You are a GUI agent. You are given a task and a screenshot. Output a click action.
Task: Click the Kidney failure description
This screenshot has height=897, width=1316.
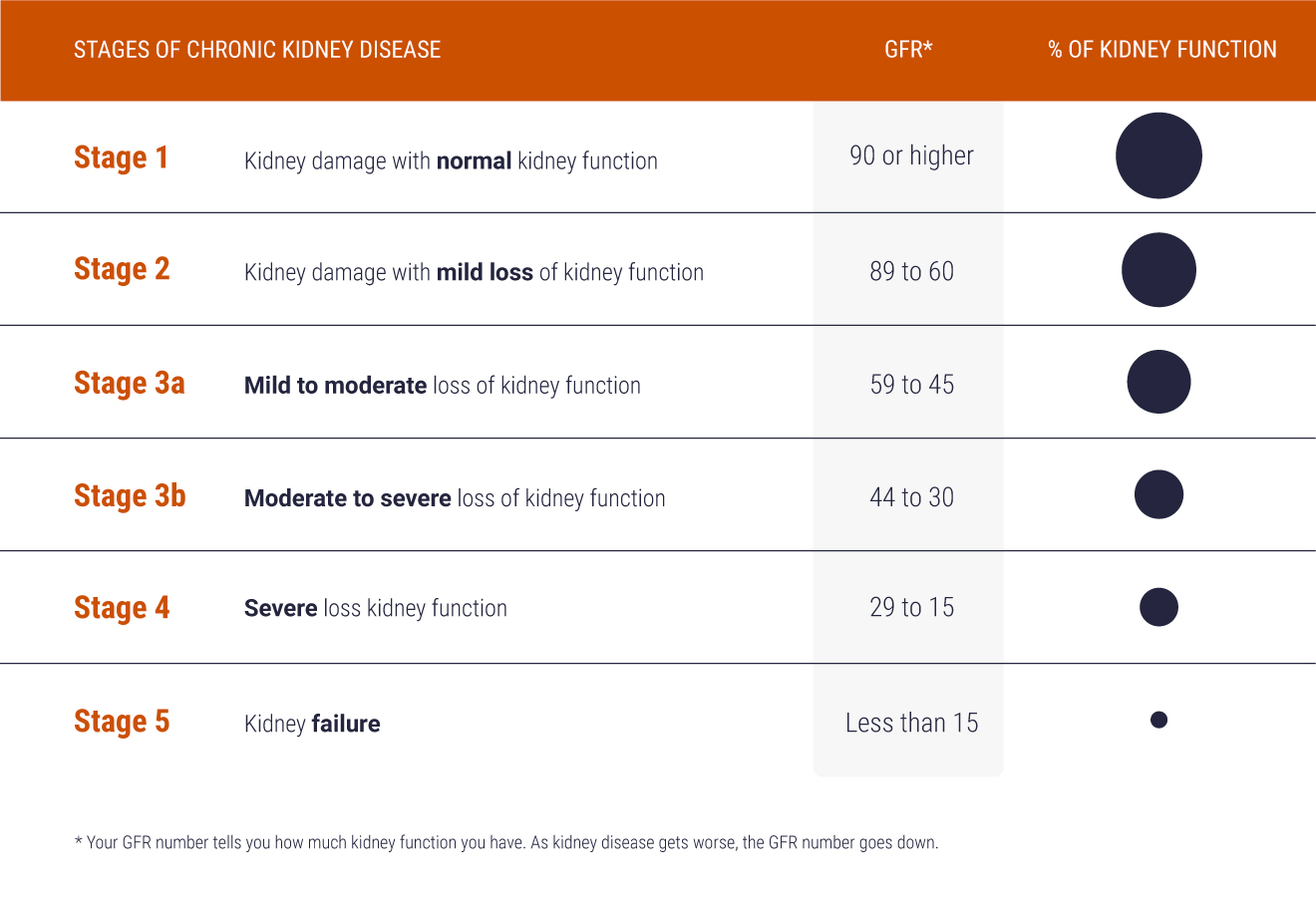tap(312, 724)
